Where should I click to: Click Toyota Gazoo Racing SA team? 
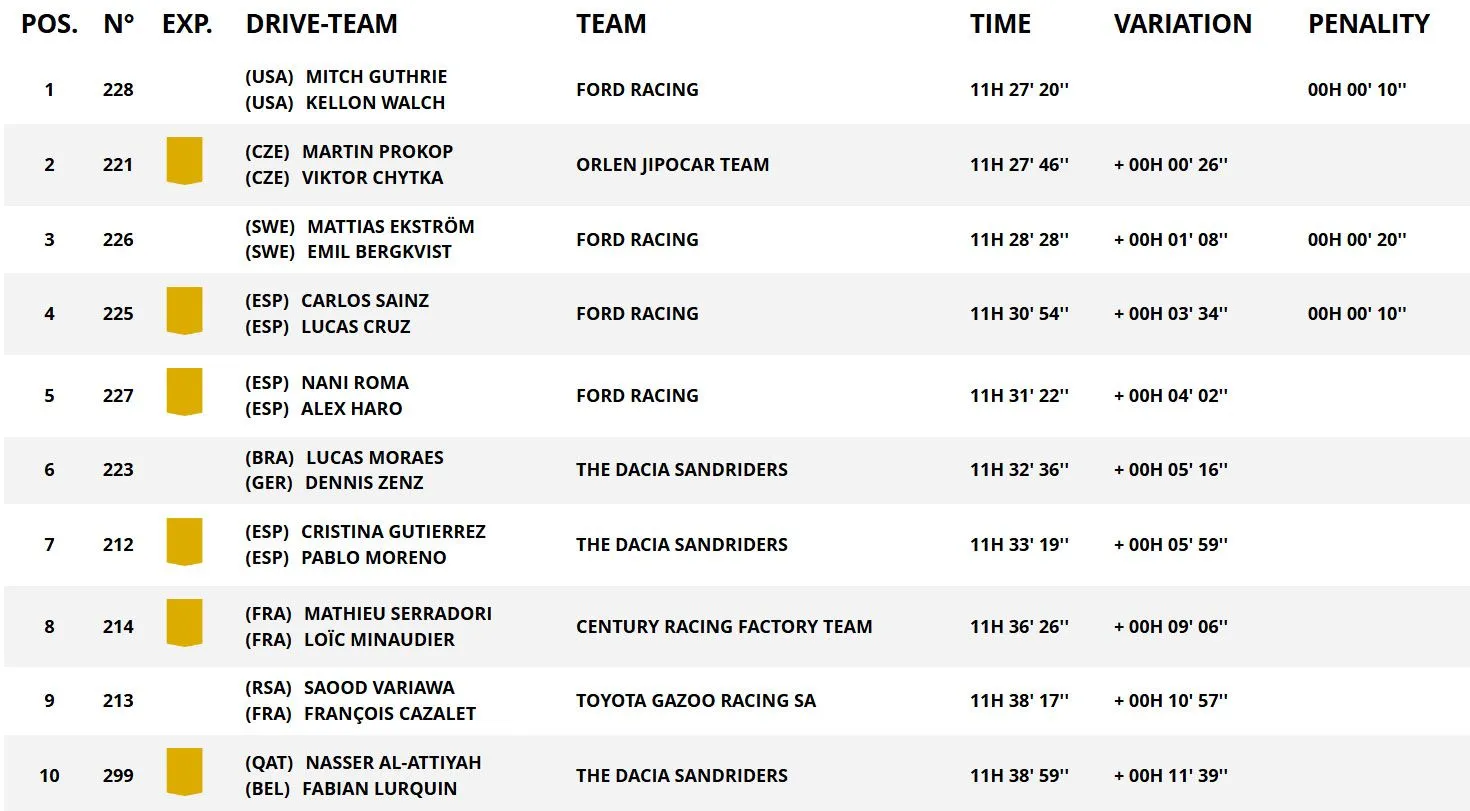(x=696, y=701)
